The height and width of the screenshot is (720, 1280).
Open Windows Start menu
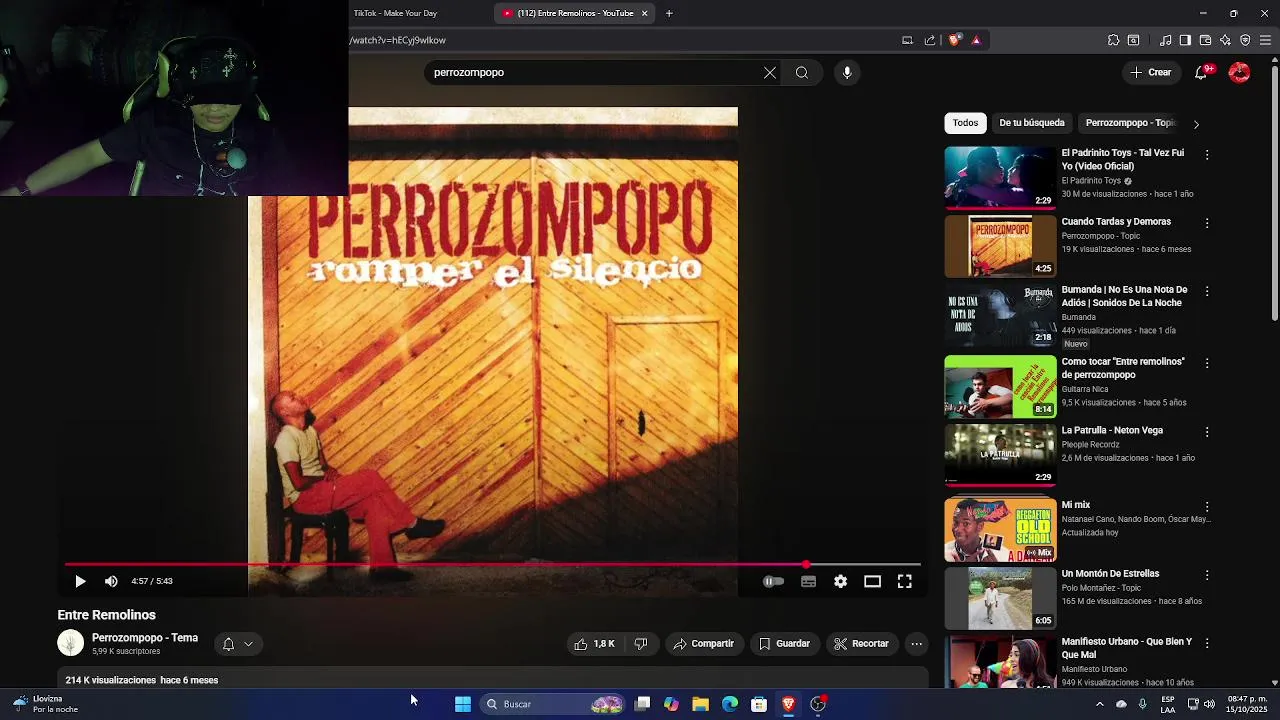(462, 704)
